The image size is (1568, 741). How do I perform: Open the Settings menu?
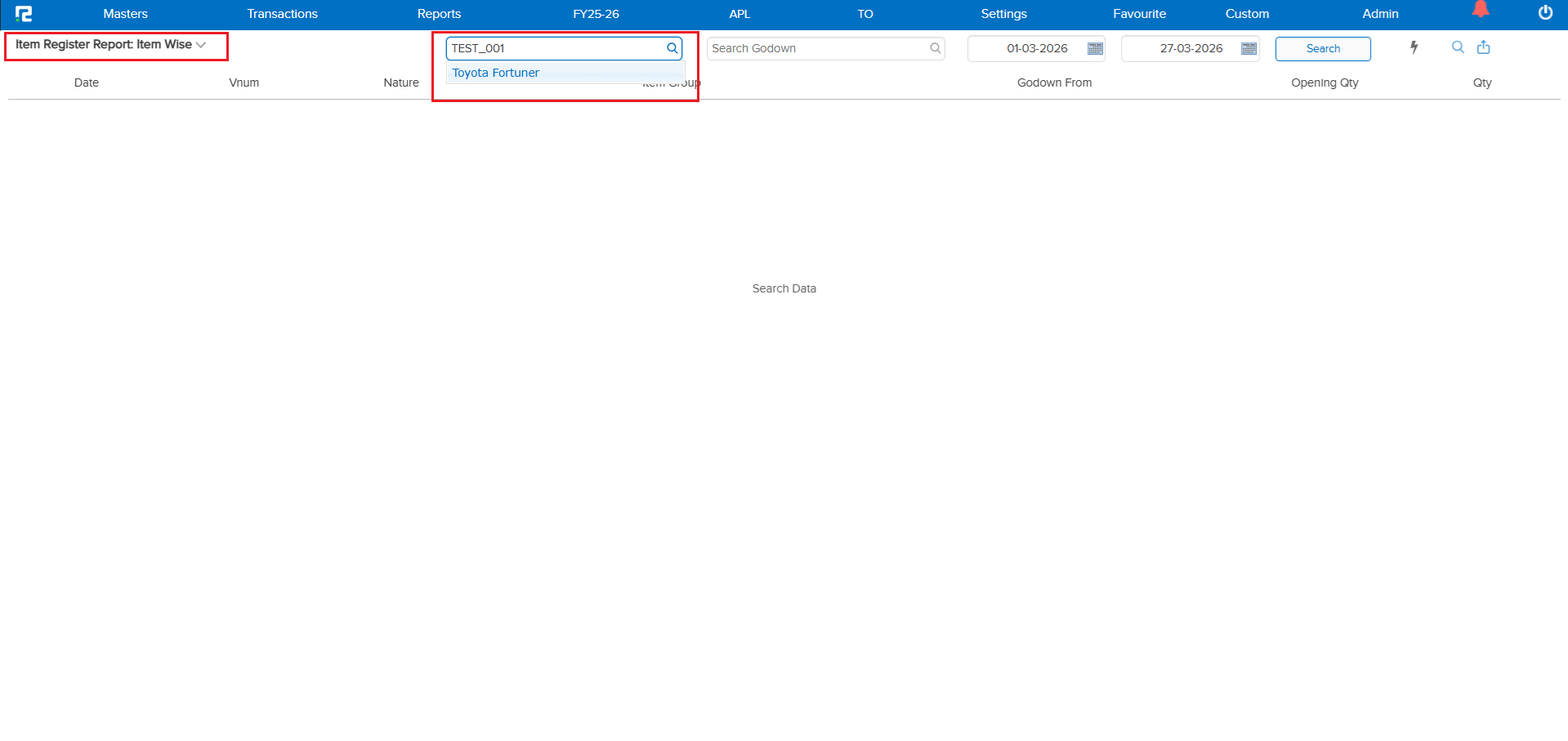click(x=1003, y=14)
